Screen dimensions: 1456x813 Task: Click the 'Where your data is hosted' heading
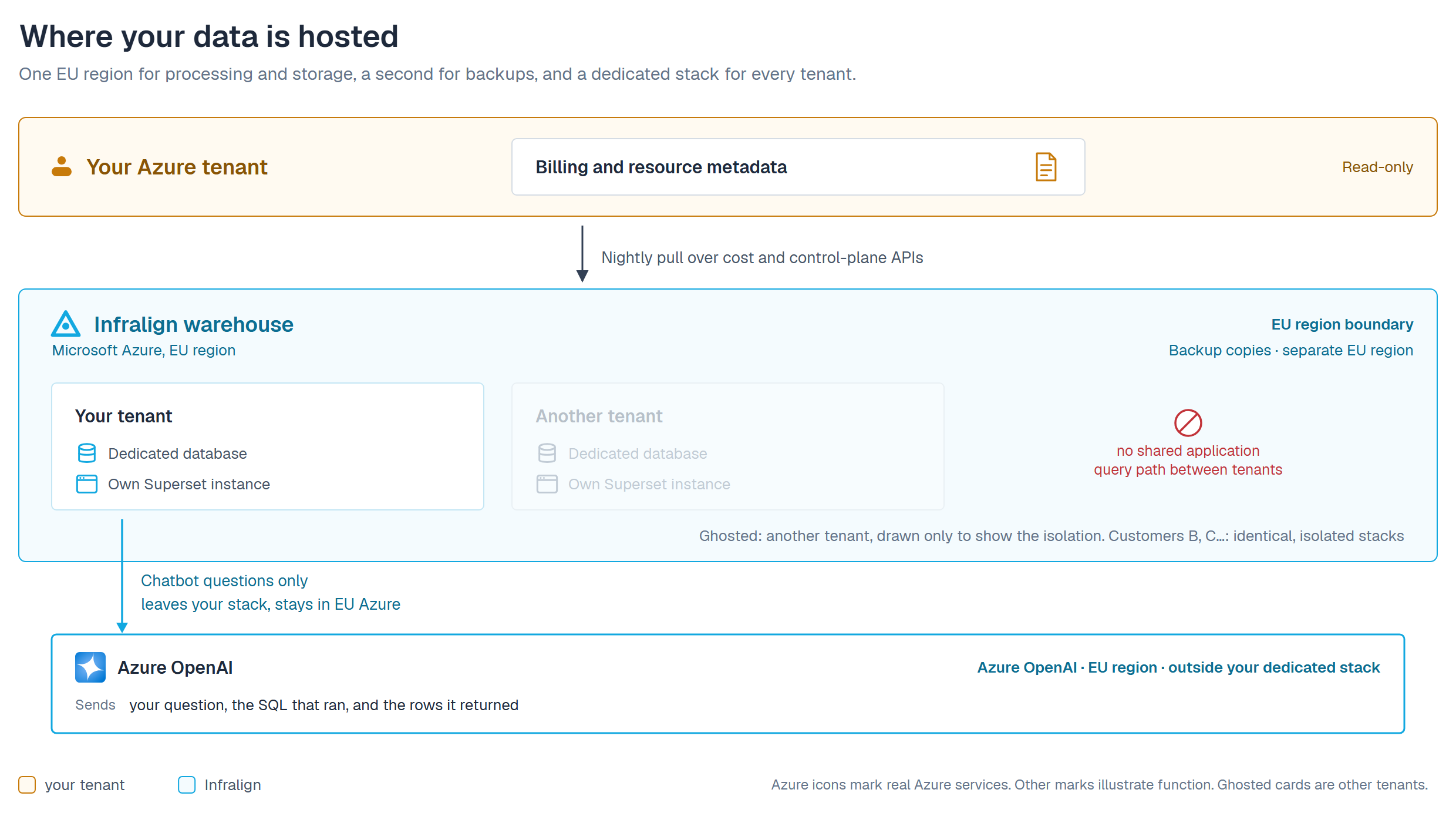(x=209, y=36)
